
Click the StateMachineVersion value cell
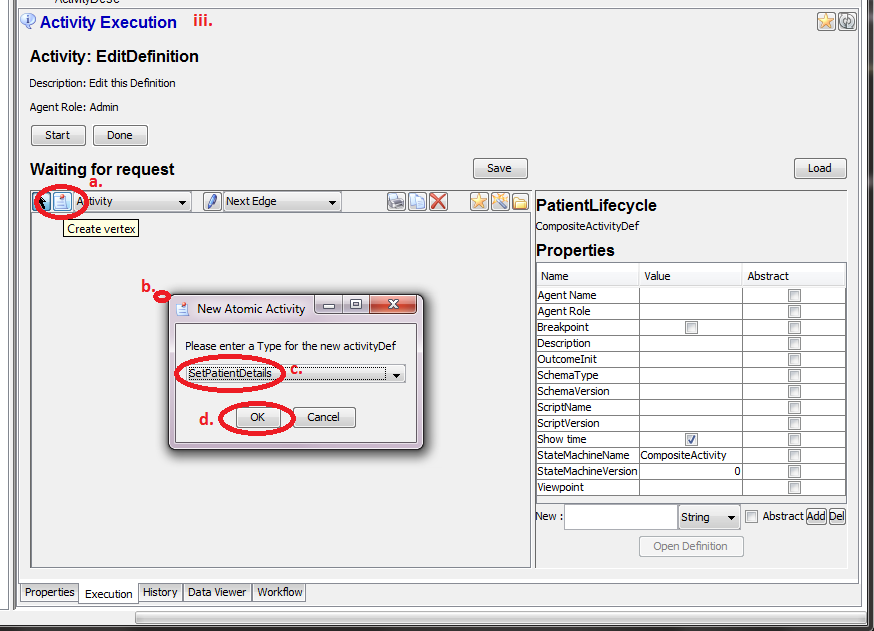pyautogui.click(x=691, y=472)
